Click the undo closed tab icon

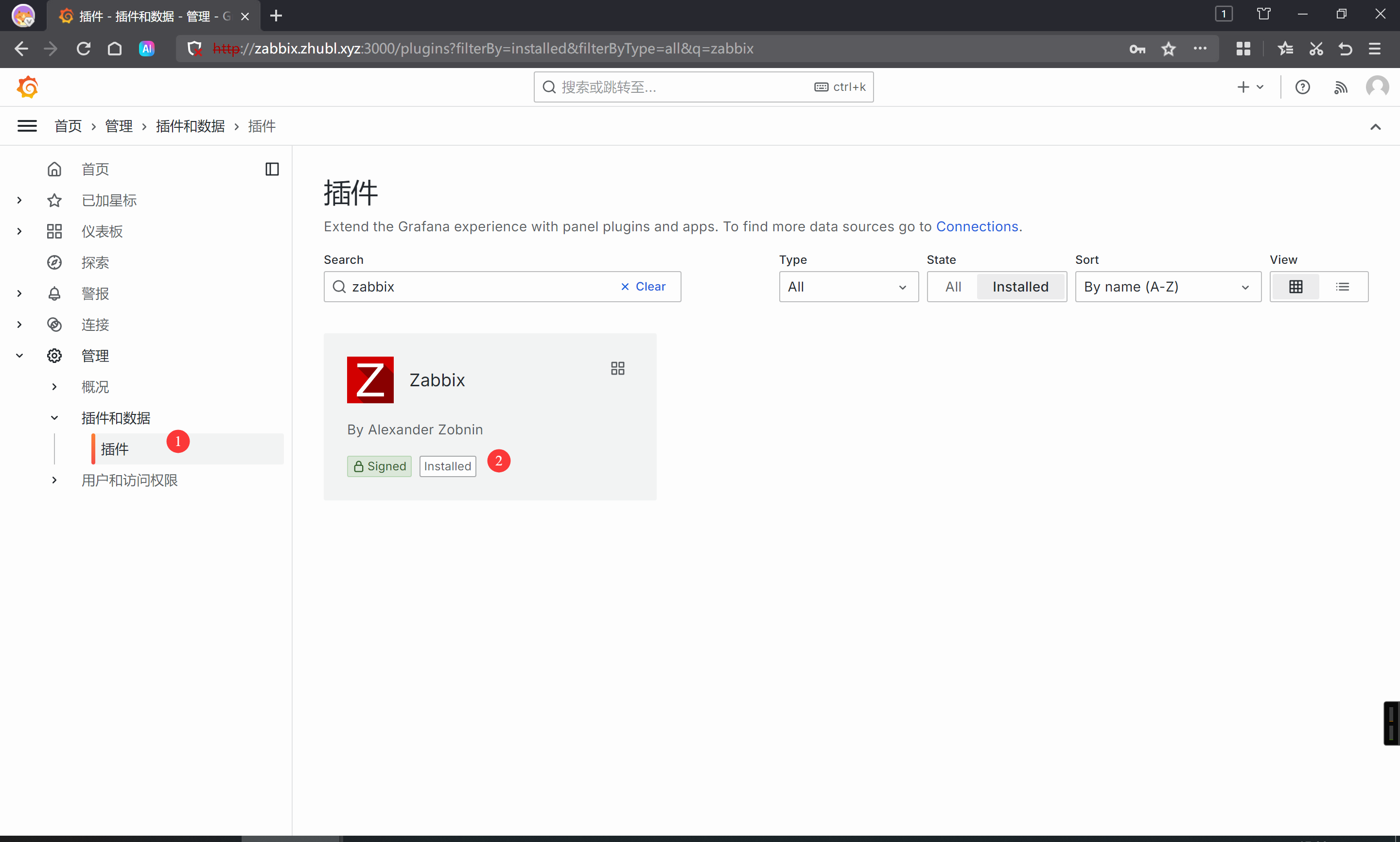(1345, 49)
